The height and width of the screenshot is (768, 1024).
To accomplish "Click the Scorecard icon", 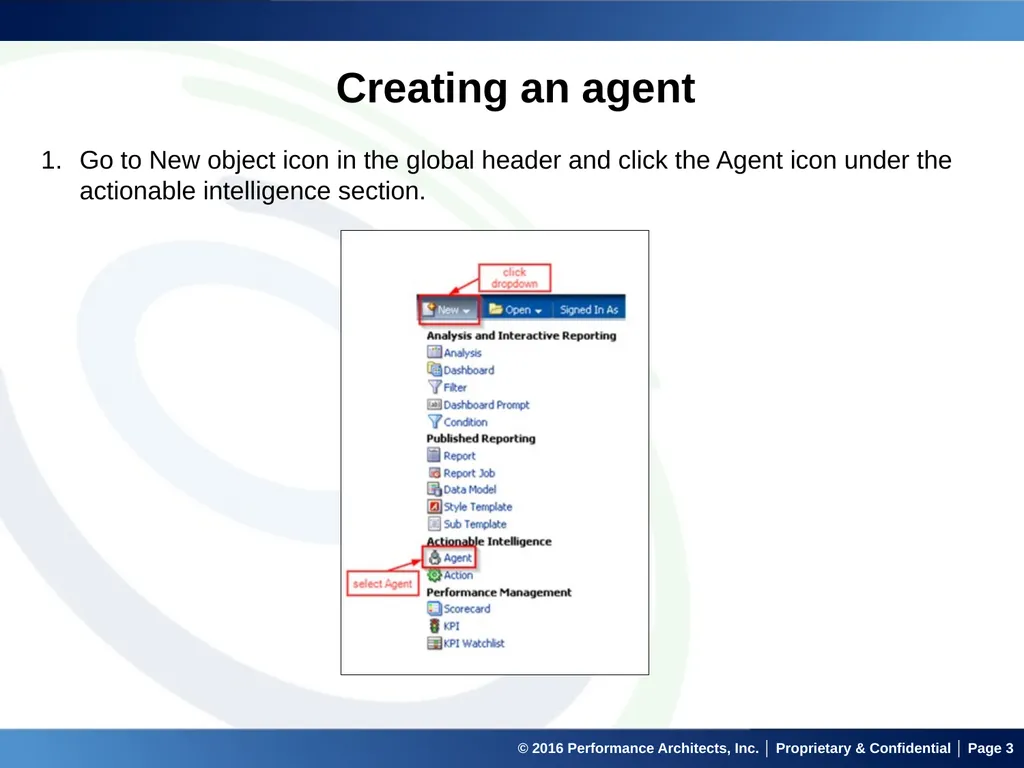I will click(434, 609).
